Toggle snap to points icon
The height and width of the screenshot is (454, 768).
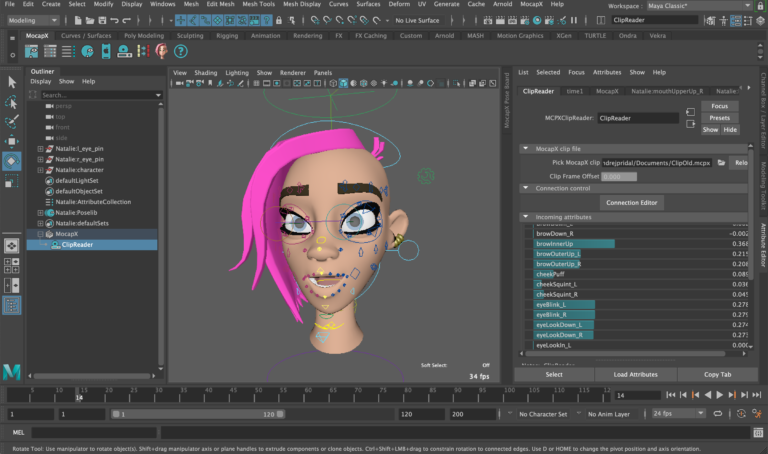[339, 20]
